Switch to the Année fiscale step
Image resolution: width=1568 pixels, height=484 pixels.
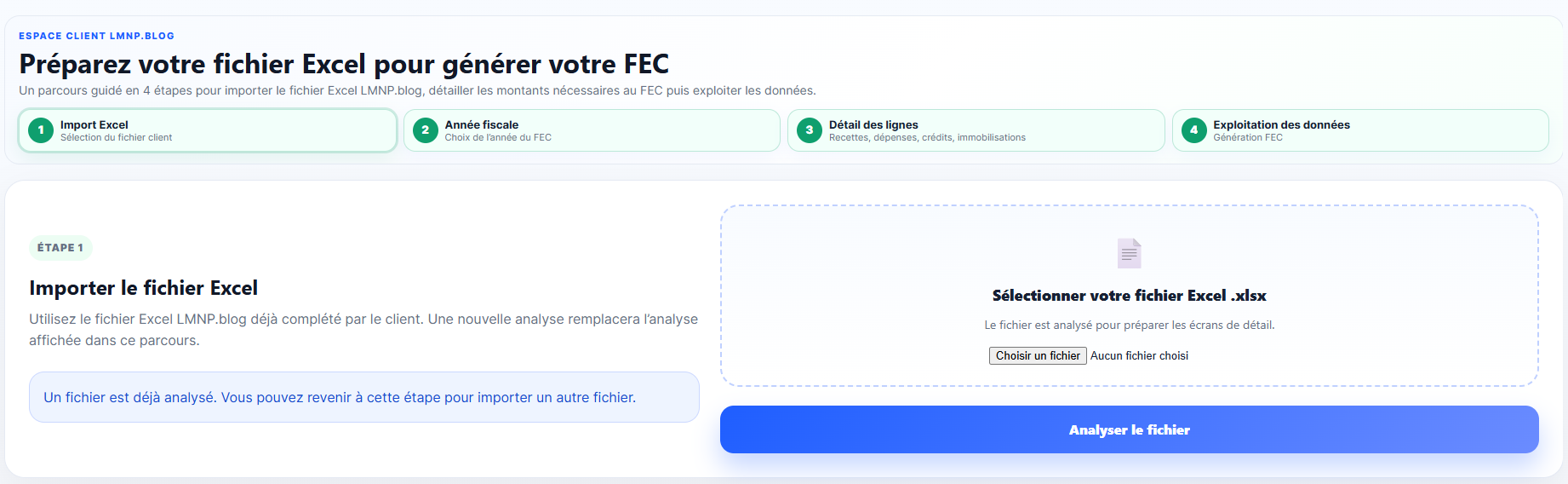[592, 130]
